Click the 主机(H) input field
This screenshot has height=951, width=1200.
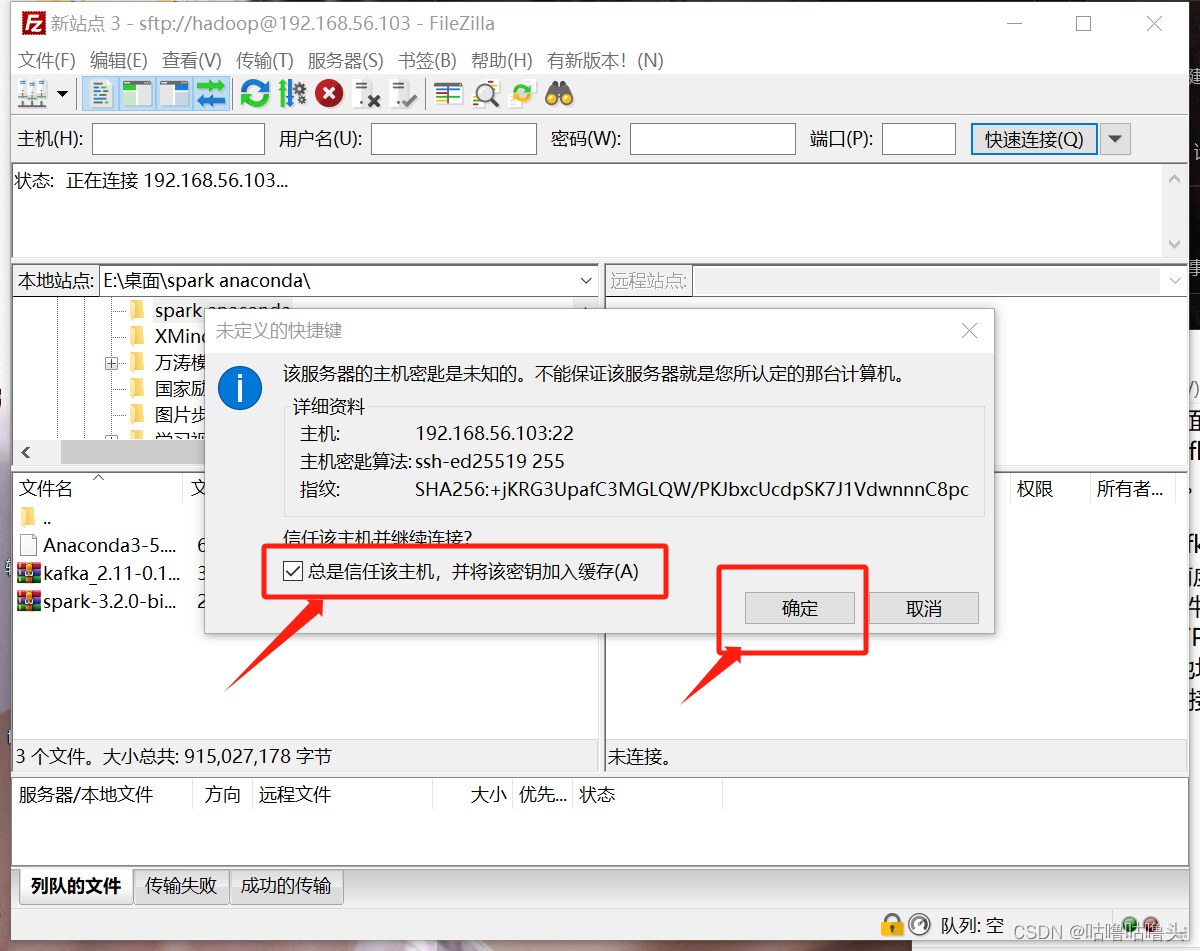pyautogui.click(x=178, y=139)
